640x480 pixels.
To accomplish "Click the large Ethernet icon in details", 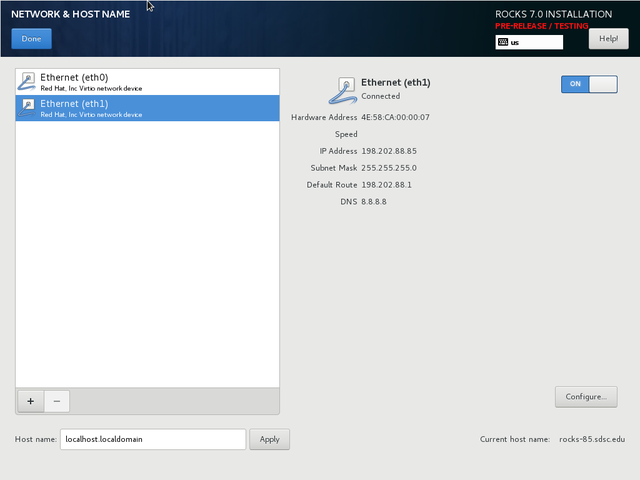I will coord(341,89).
